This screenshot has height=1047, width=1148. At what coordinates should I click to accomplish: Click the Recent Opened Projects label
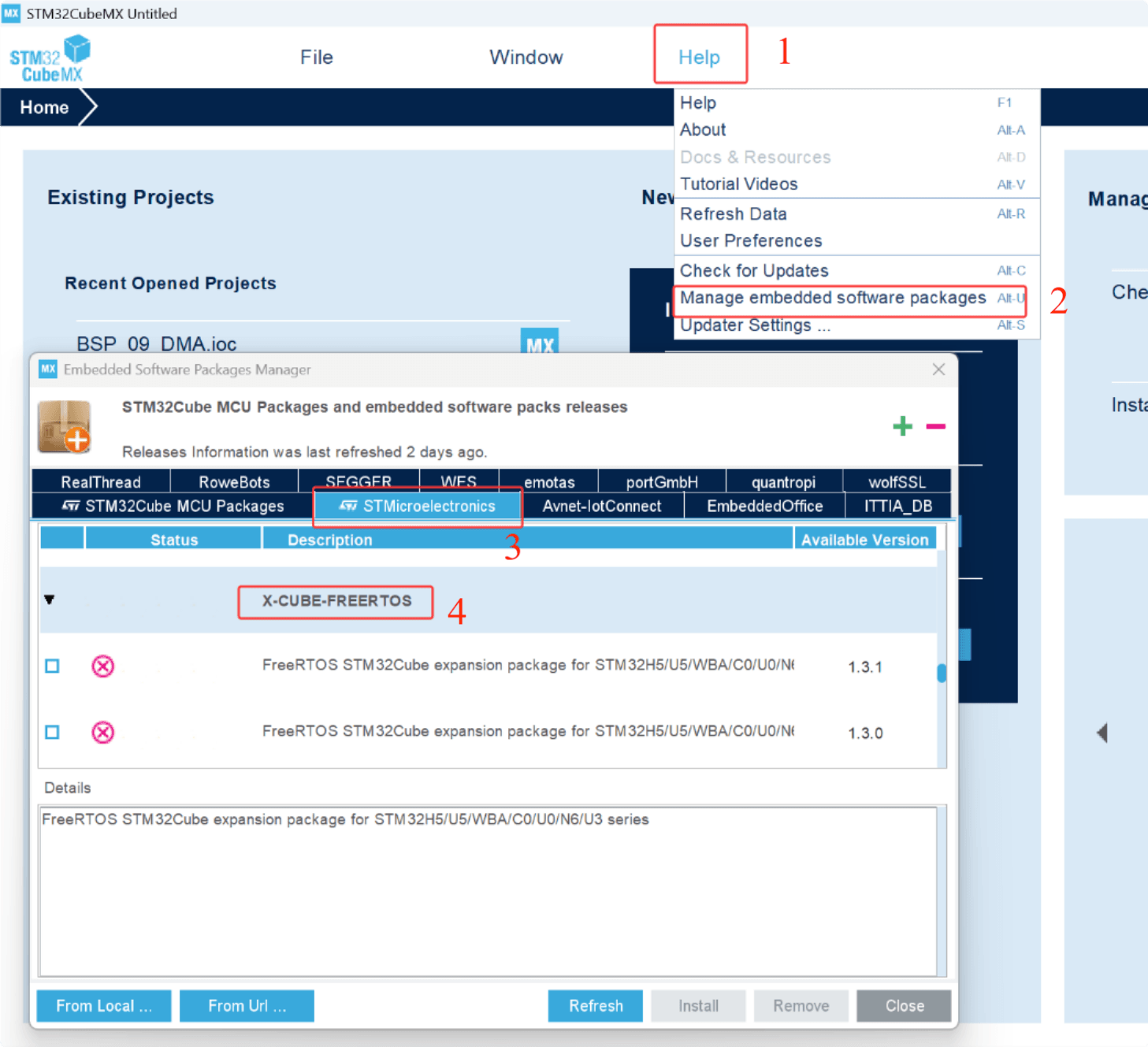pos(170,284)
